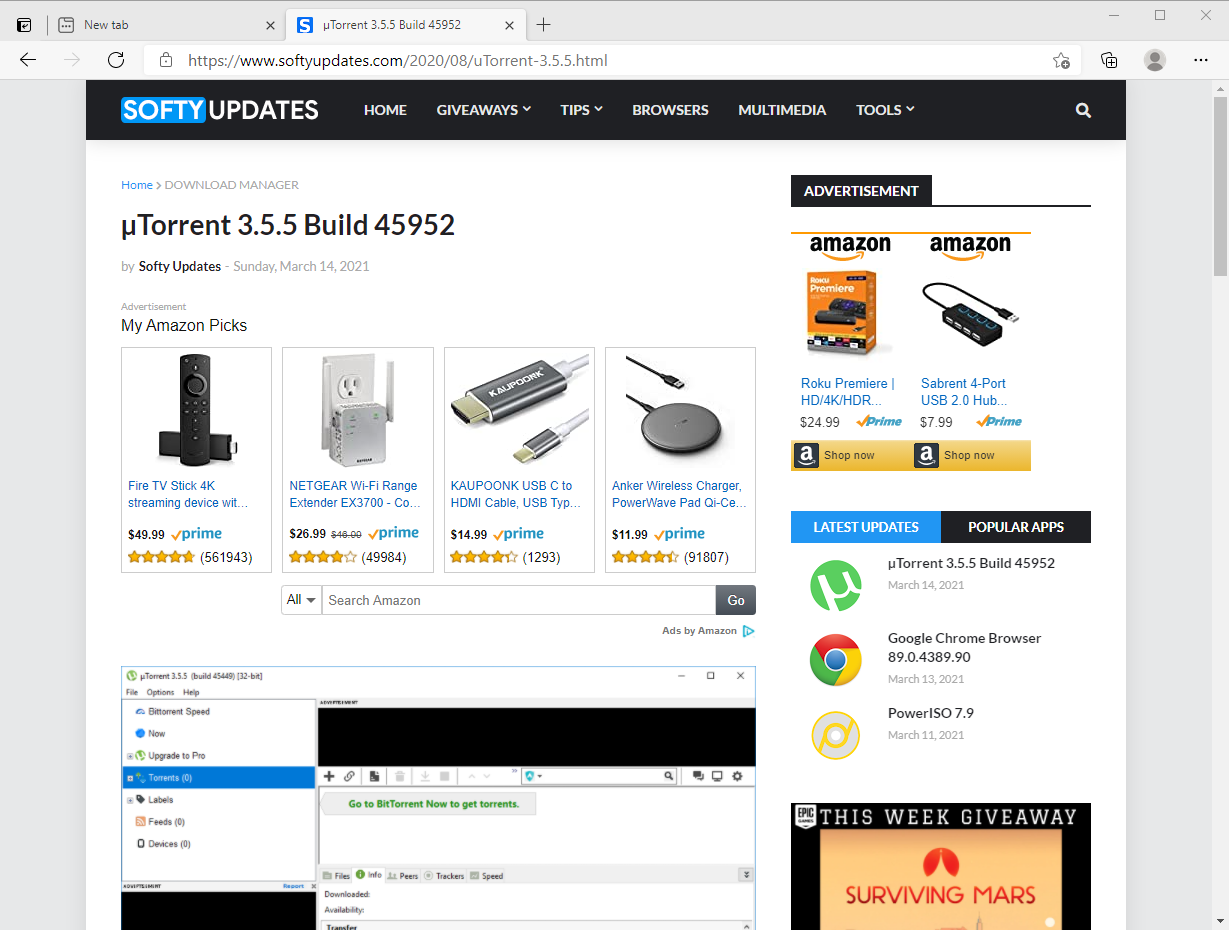Screen dimensions: 1229x930
Task: Open Fire TV Stick 4K streaming device link
Action: point(188,494)
